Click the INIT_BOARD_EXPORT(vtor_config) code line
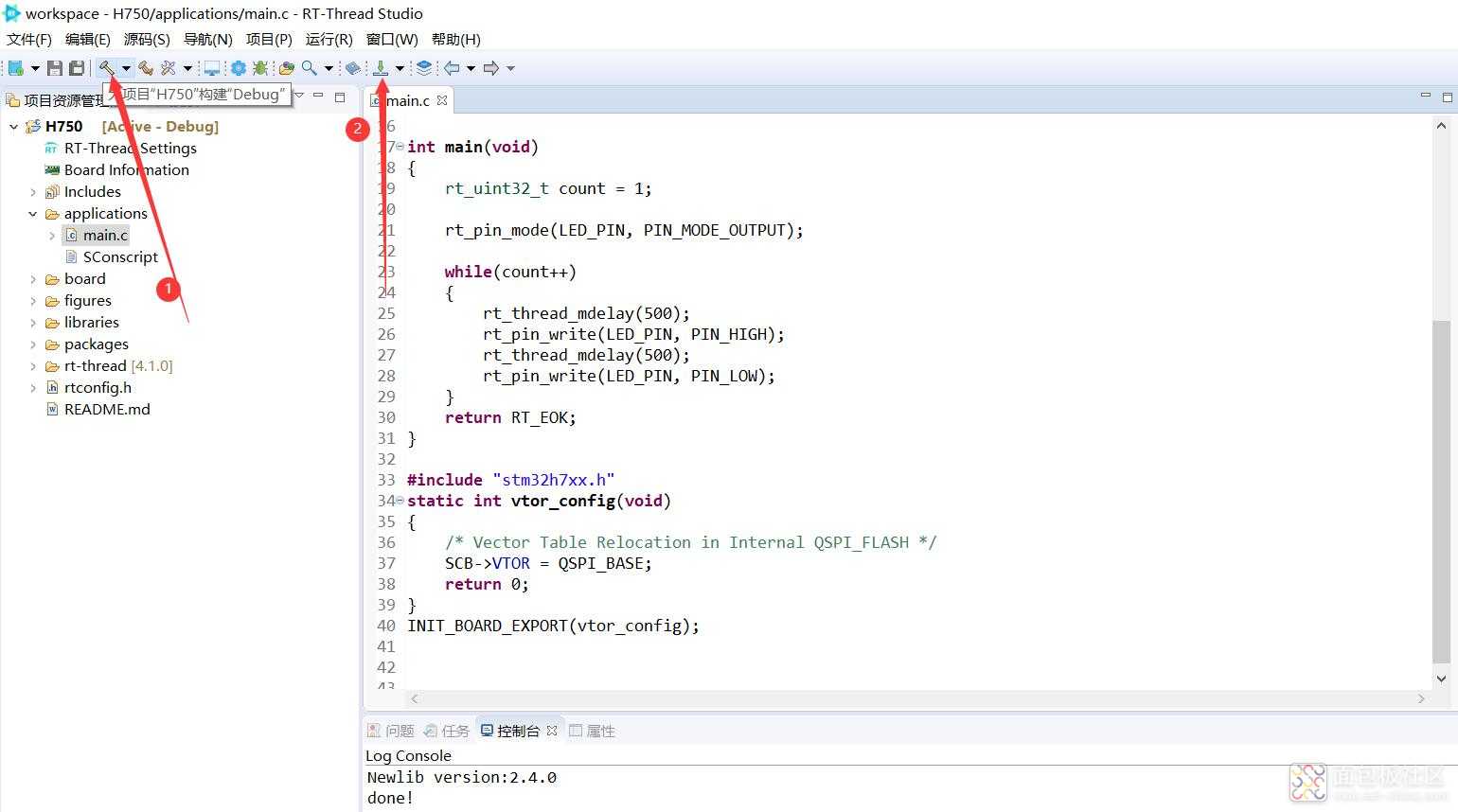 click(x=553, y=626)
